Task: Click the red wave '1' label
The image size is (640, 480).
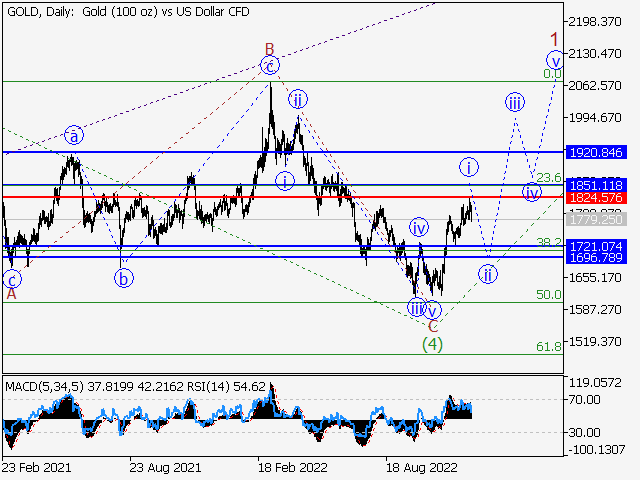Action: pyautogui.click(x=554, y=40)
